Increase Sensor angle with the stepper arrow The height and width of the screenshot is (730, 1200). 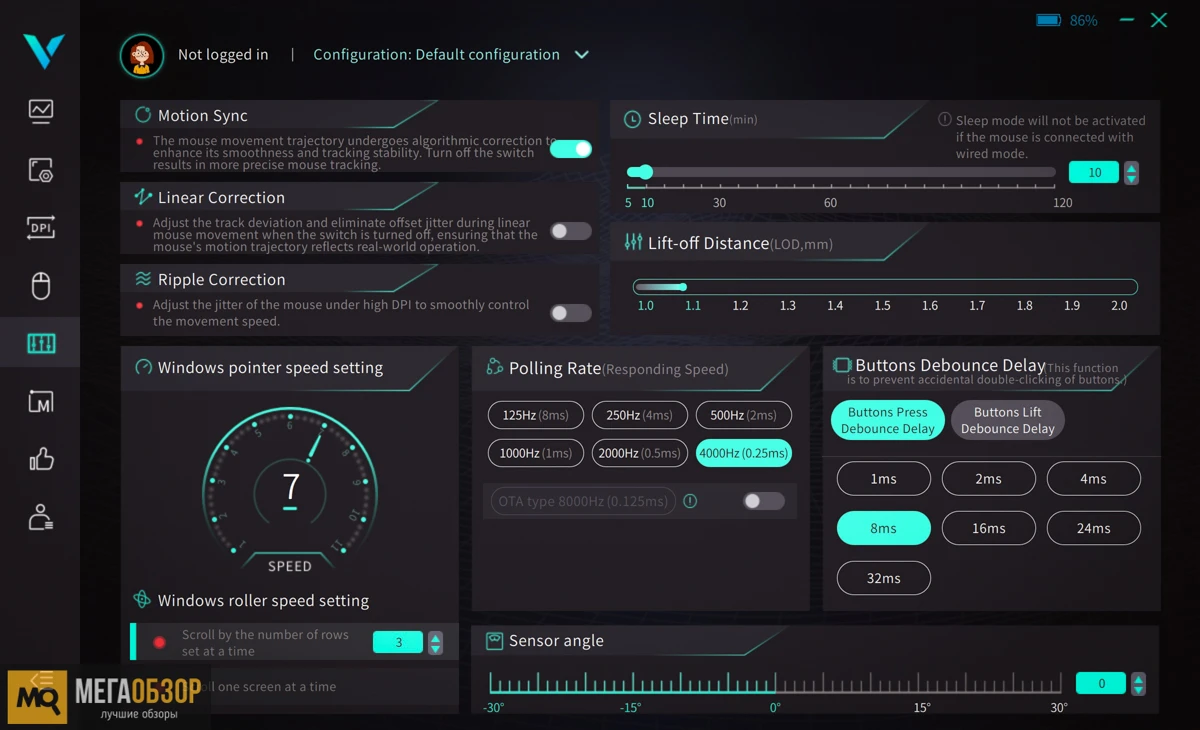pyautogui.click(x=1138, y=678)
